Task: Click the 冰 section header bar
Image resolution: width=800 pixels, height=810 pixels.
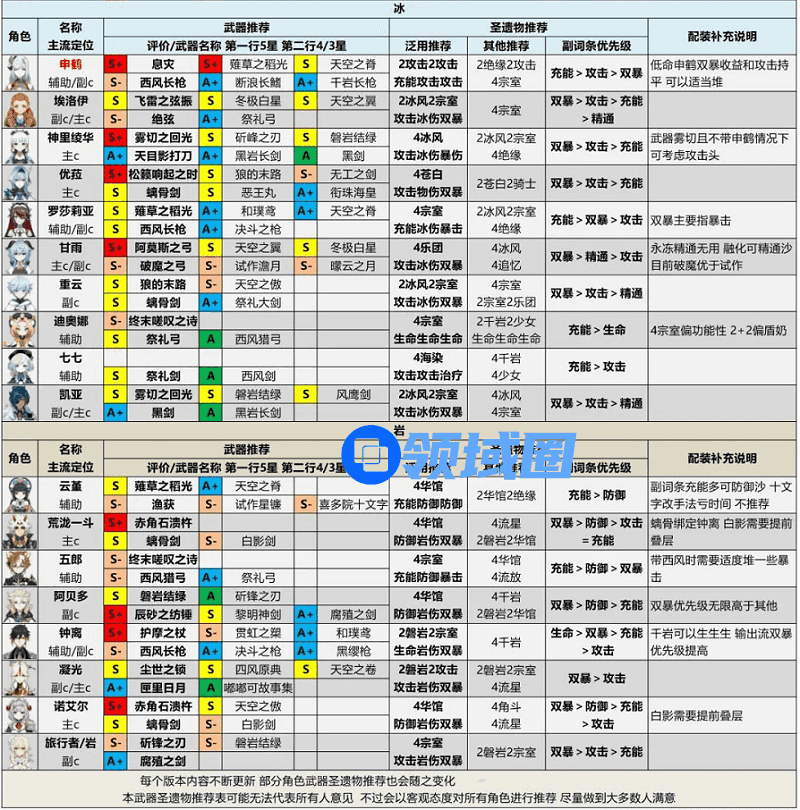Action: click(400, 8)
